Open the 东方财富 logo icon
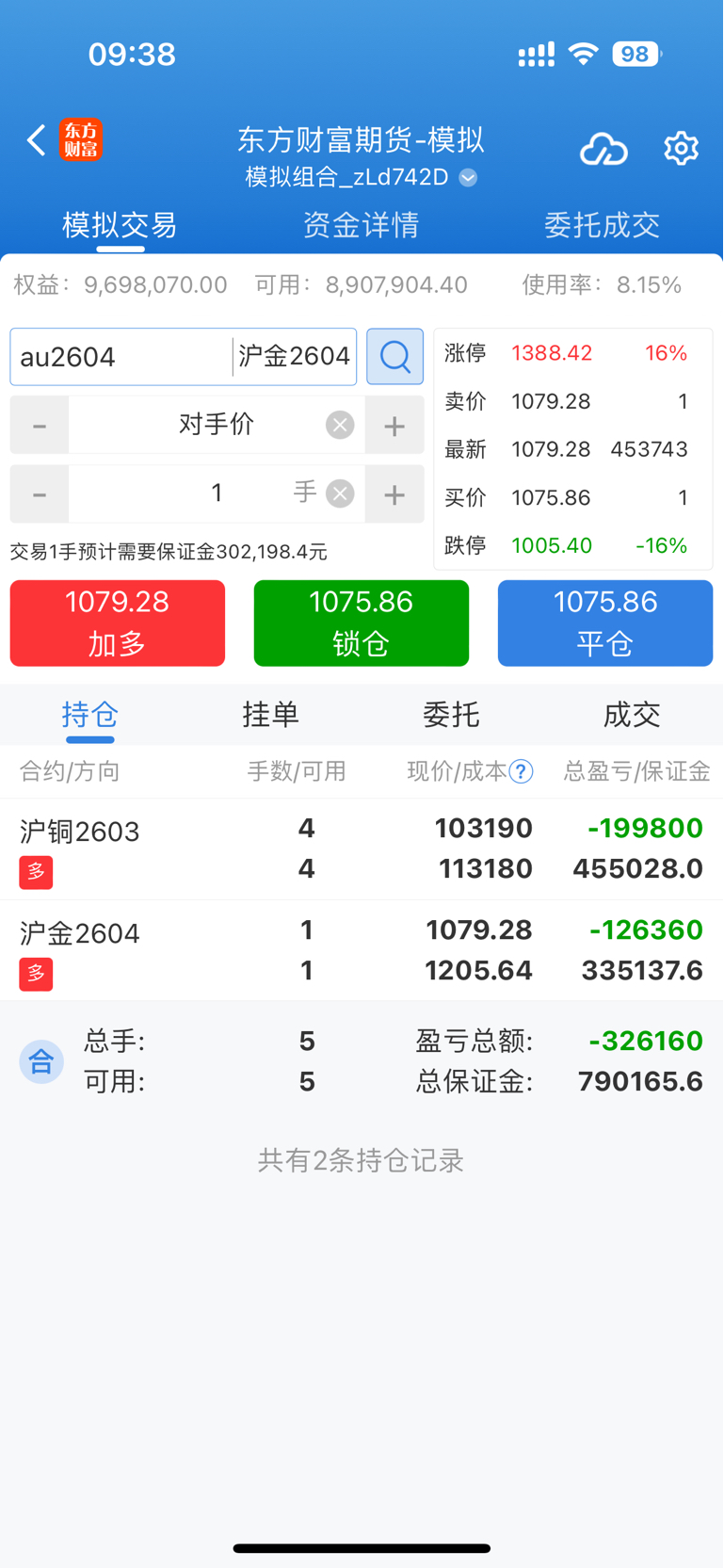This screenshot has height=1568, width=724. tap(81, 140)
